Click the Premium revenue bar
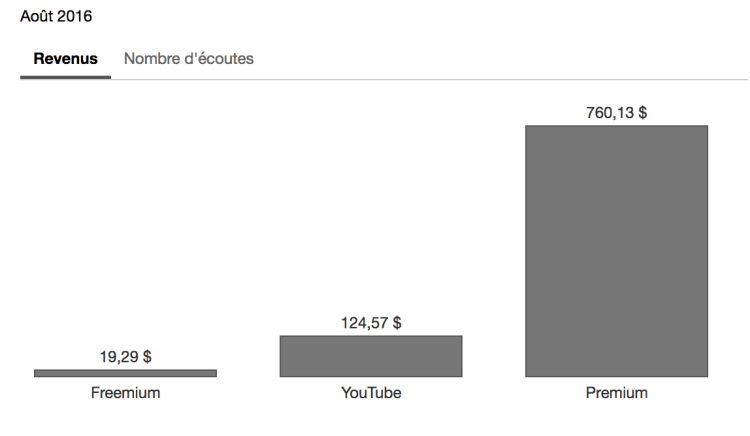This screenshot has height=436, width=750. tap(616, 250)
